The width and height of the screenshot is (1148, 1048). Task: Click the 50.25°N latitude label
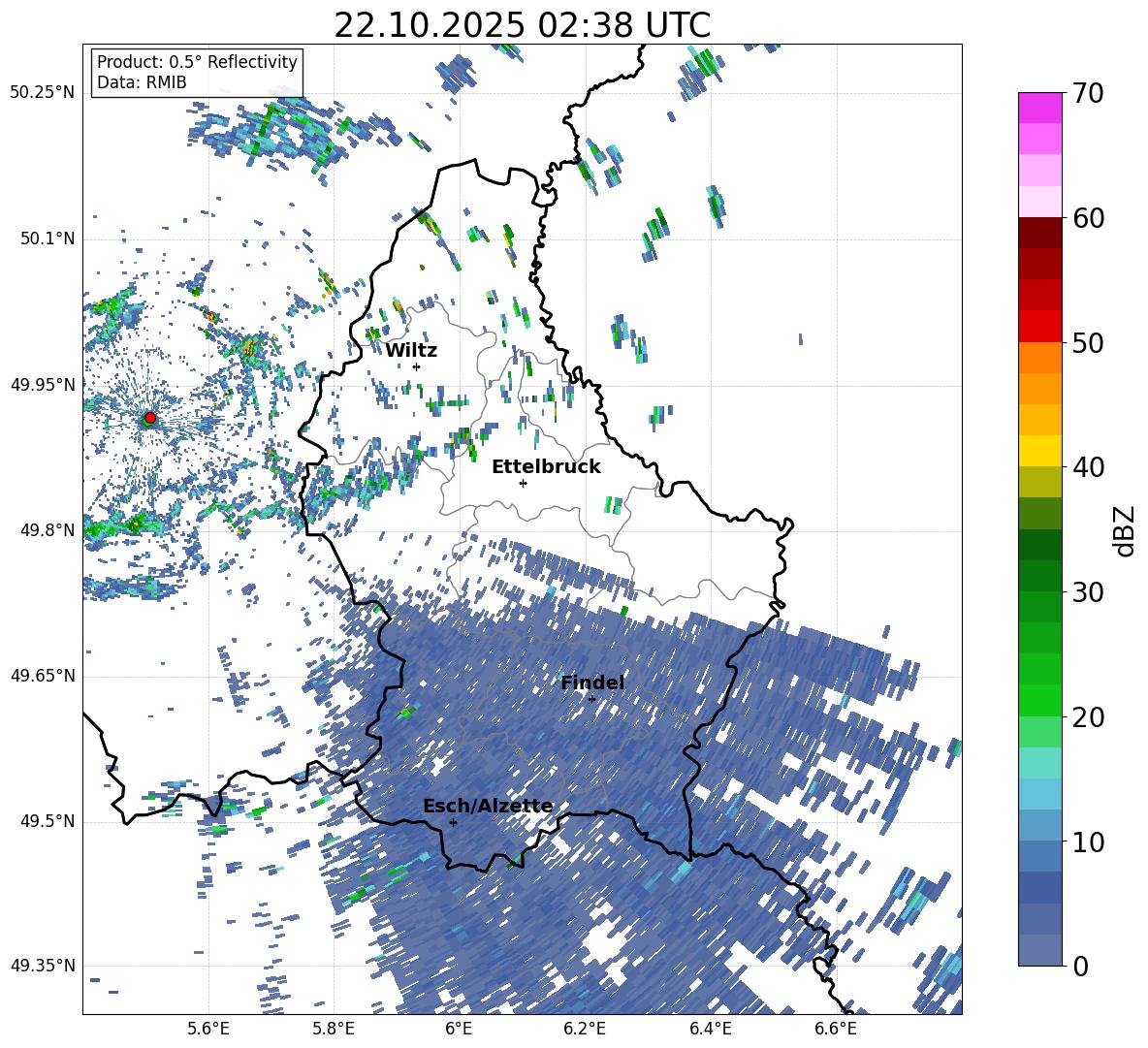click(x=43, y=93)
